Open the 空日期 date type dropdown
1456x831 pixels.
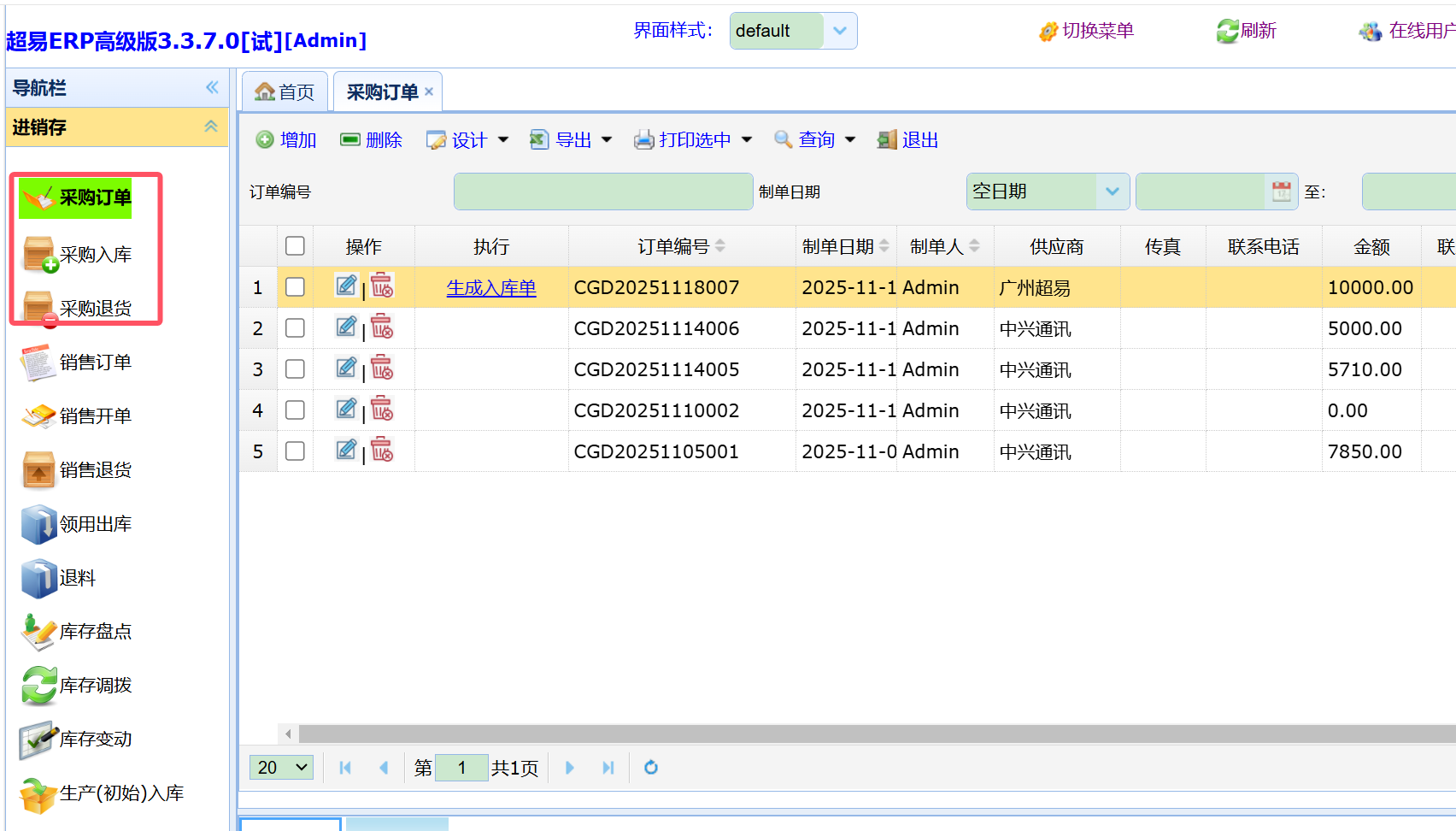pos(1112,192)
